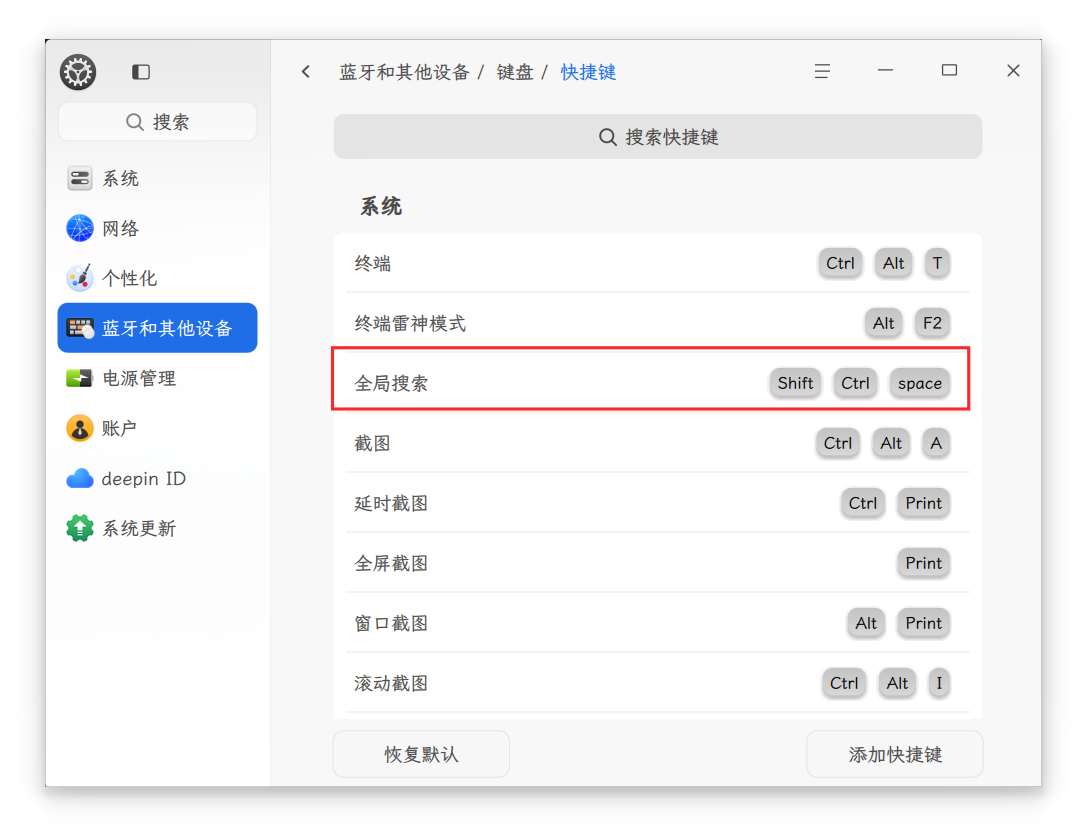
Task: Toggle the sidebar collapse icon
Action: 141,71
